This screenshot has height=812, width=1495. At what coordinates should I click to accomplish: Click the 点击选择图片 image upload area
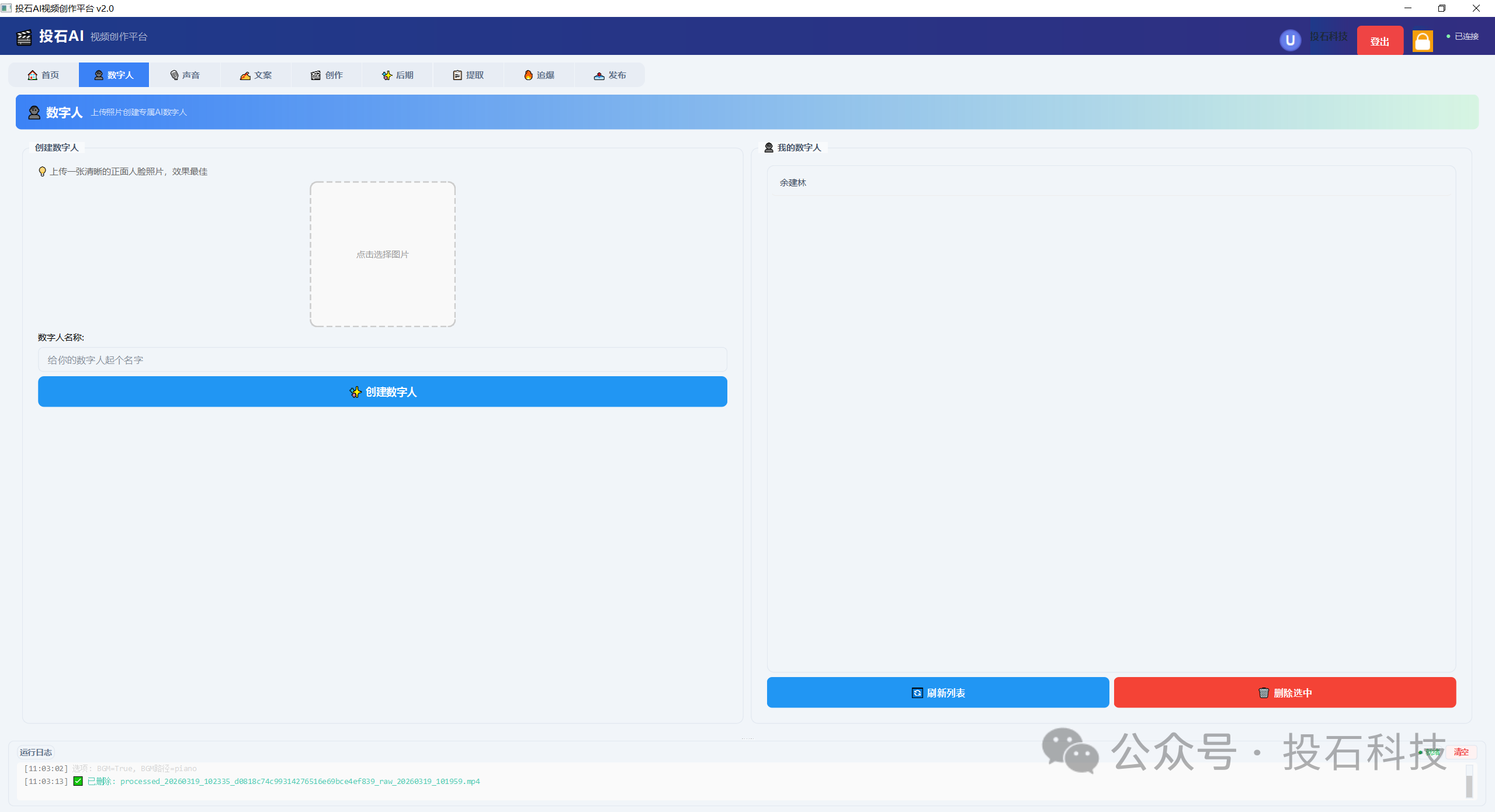coord(383,254)
